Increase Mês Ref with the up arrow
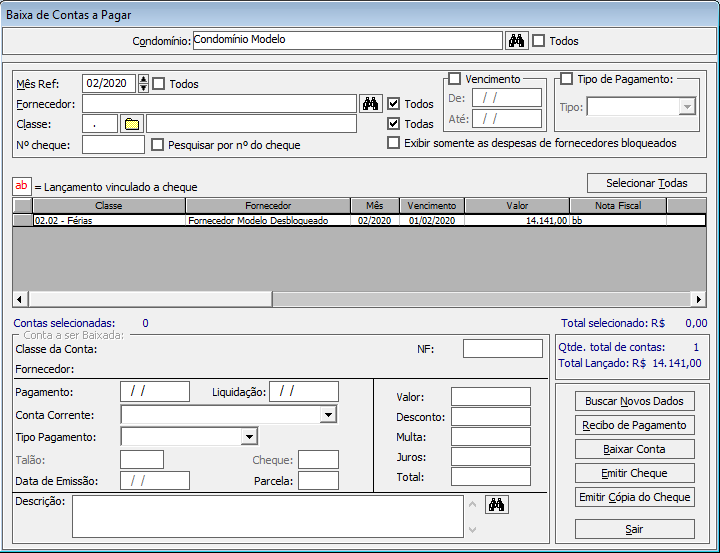Viewport: 720px width, 553px height. (x=143, y=80)
